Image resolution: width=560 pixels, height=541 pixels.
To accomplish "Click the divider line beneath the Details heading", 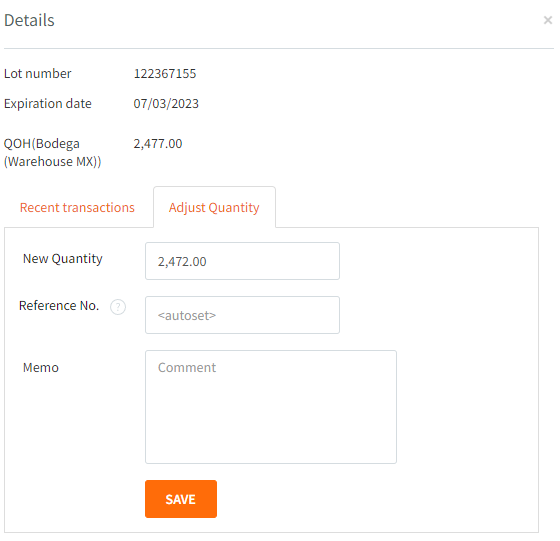I will [279, 48].
